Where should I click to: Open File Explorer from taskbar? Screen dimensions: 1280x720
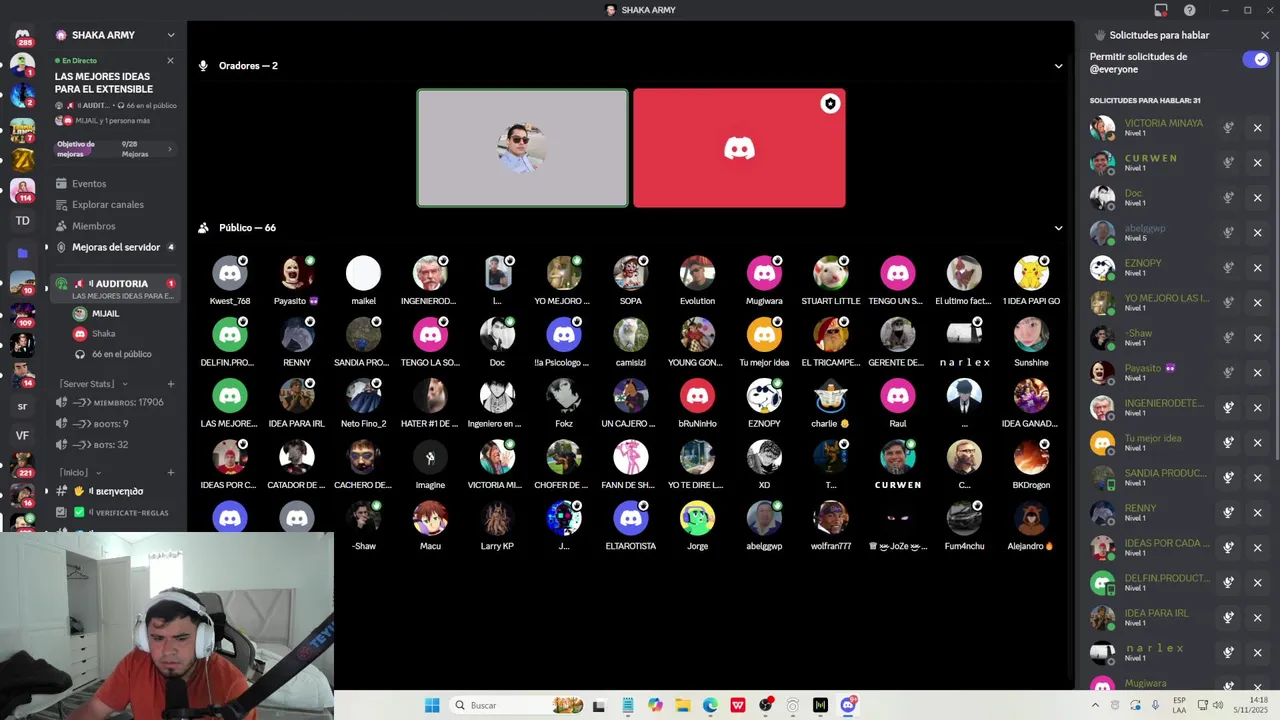tap(683, 705)
